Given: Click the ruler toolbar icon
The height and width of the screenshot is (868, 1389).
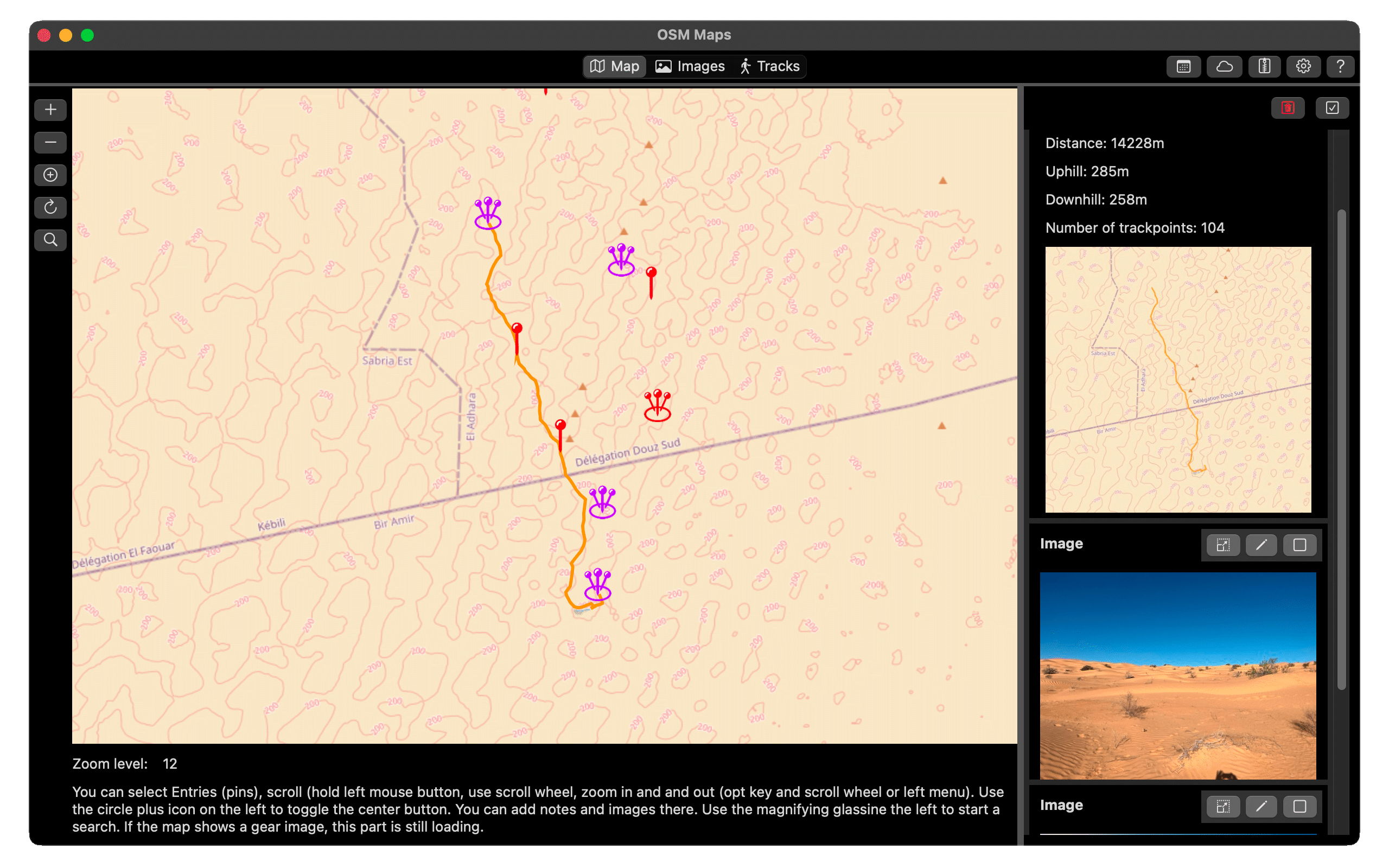Looking at the screenshot, I should (1264, 67).
